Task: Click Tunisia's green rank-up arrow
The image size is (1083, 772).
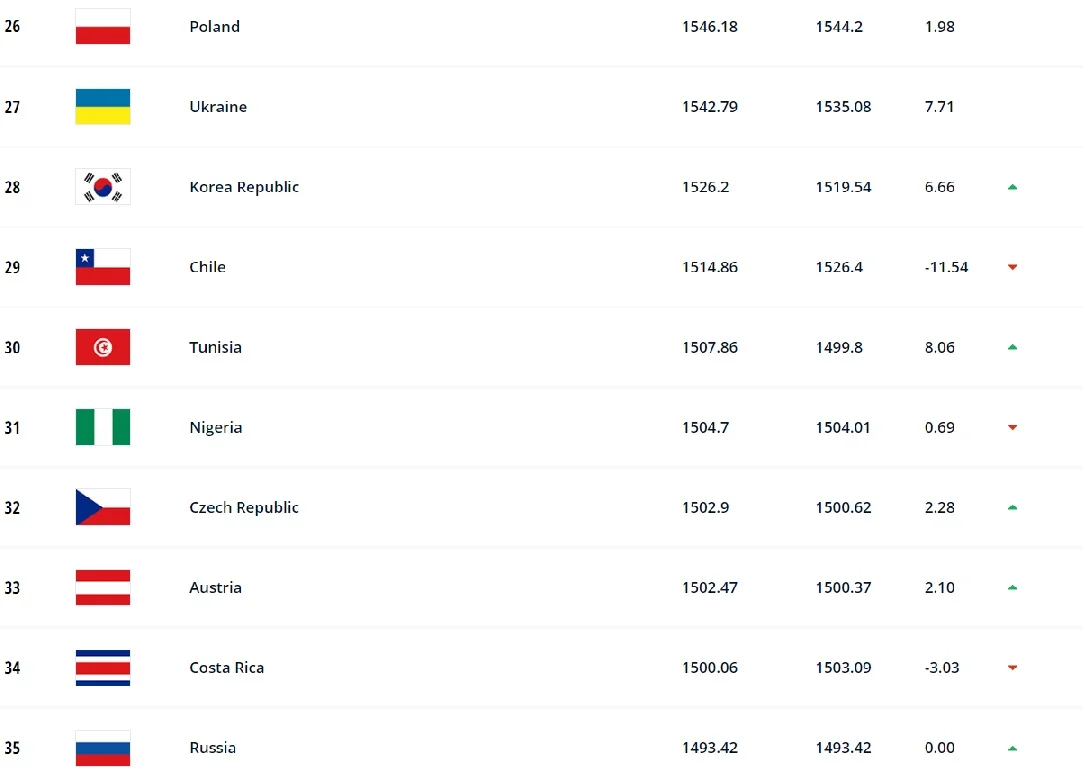Action: pos(1012,347)
